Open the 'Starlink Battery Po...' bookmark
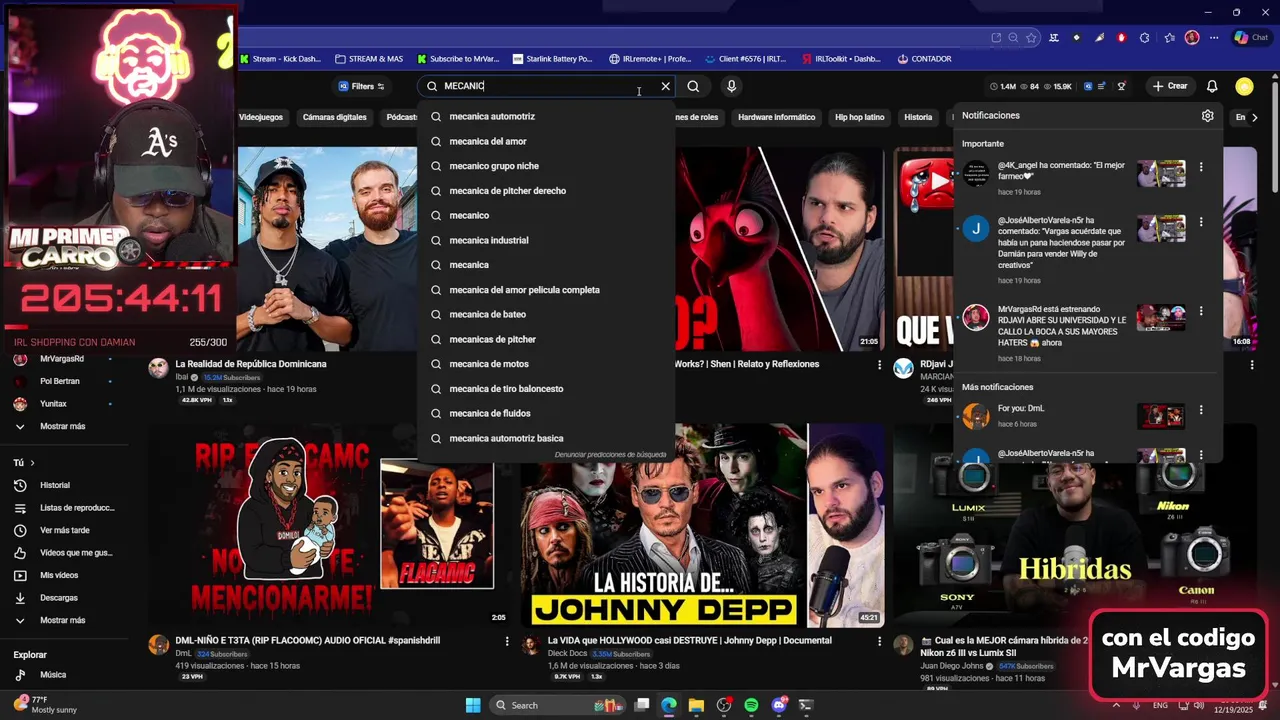The width and height of the screenshot is (1280, 720). [x=552, y=59]
